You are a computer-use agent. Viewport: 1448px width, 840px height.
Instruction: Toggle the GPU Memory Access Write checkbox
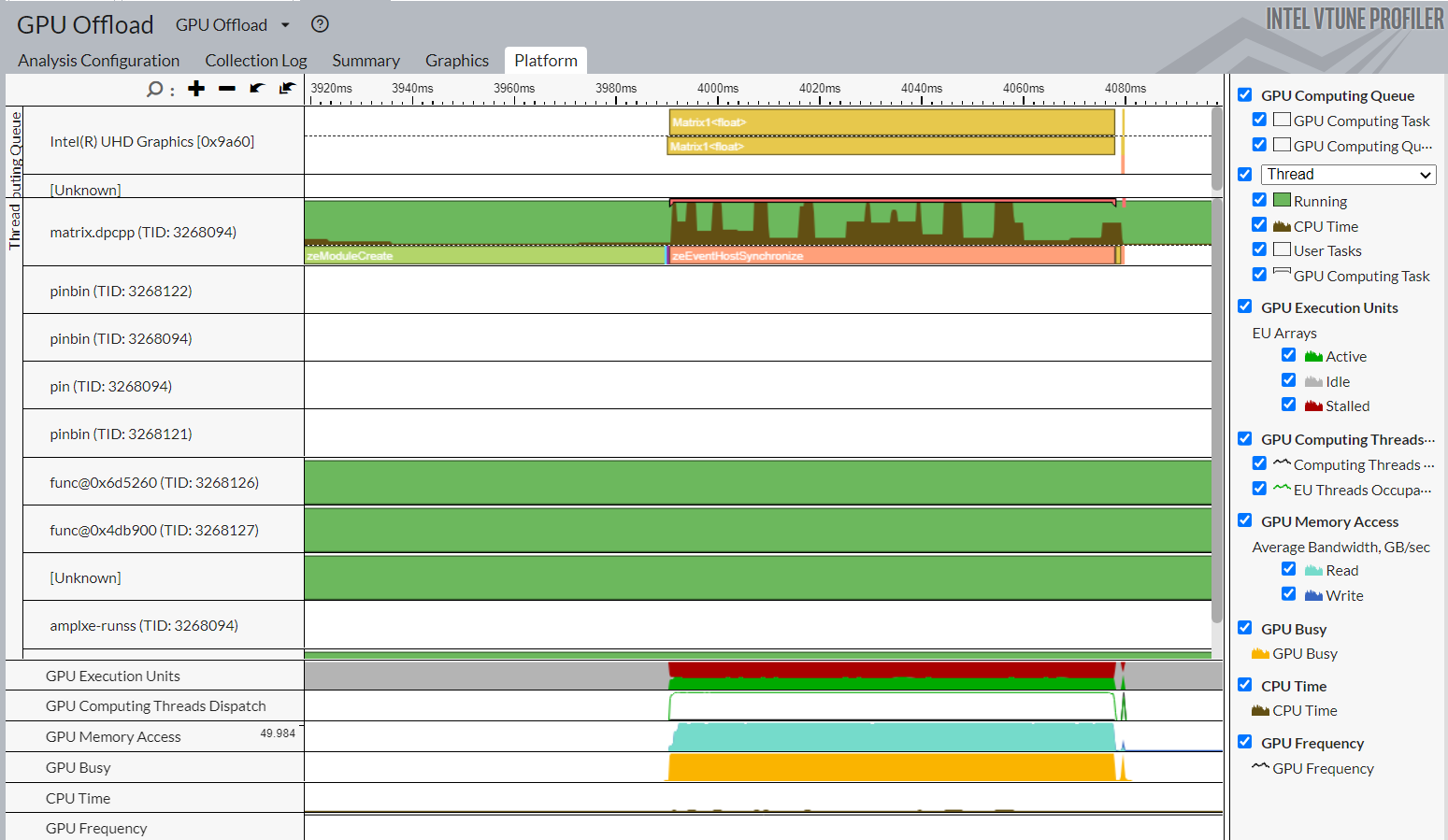pos(1289,595)
